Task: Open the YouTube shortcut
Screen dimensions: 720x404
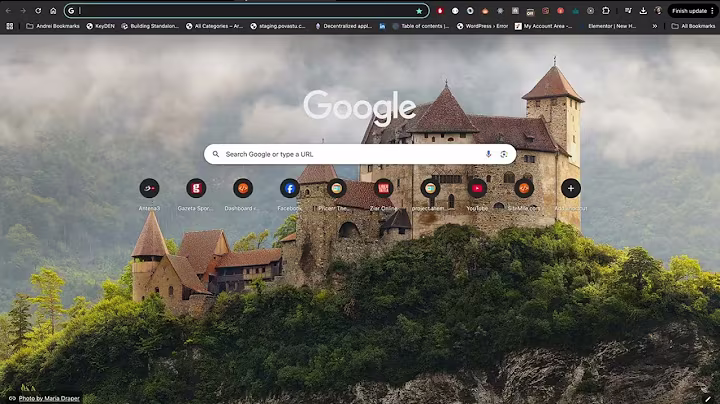Action: tap(477, 194)
